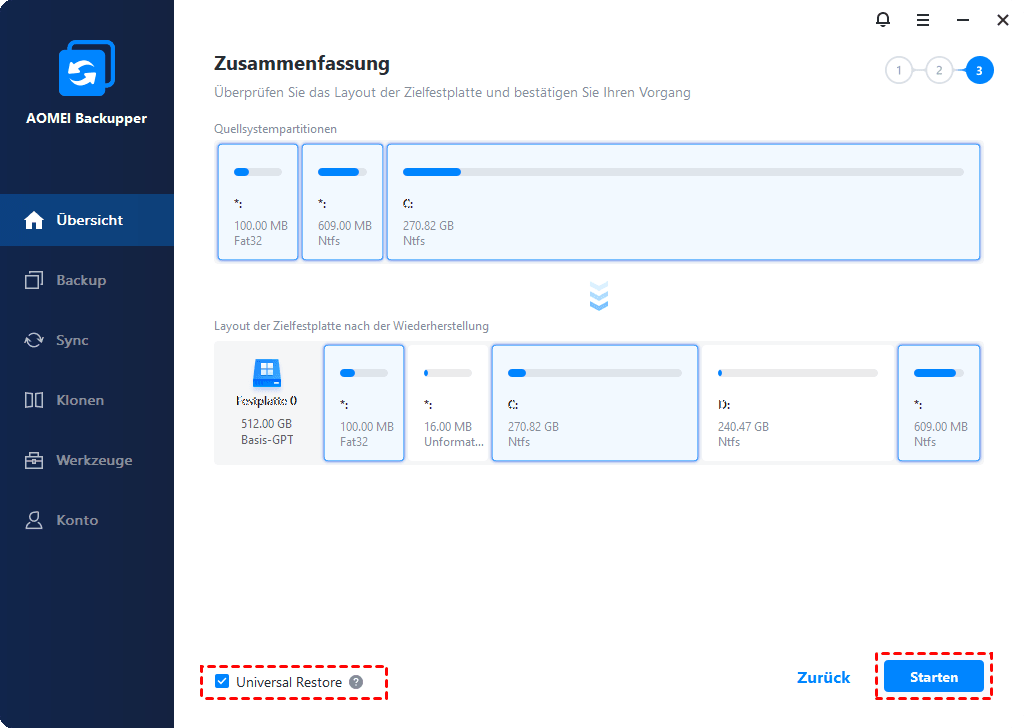Click the target C: partition usage bar
This screenshot has width=1024, height=728.
point(595,373)
